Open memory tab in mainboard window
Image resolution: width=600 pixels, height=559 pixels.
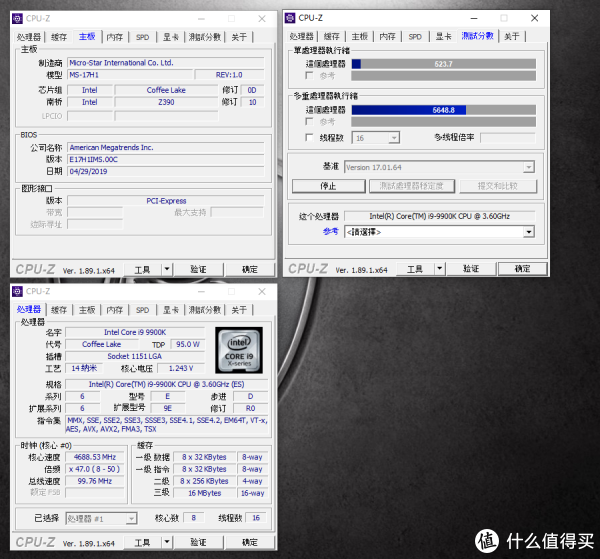pos(115,37)
